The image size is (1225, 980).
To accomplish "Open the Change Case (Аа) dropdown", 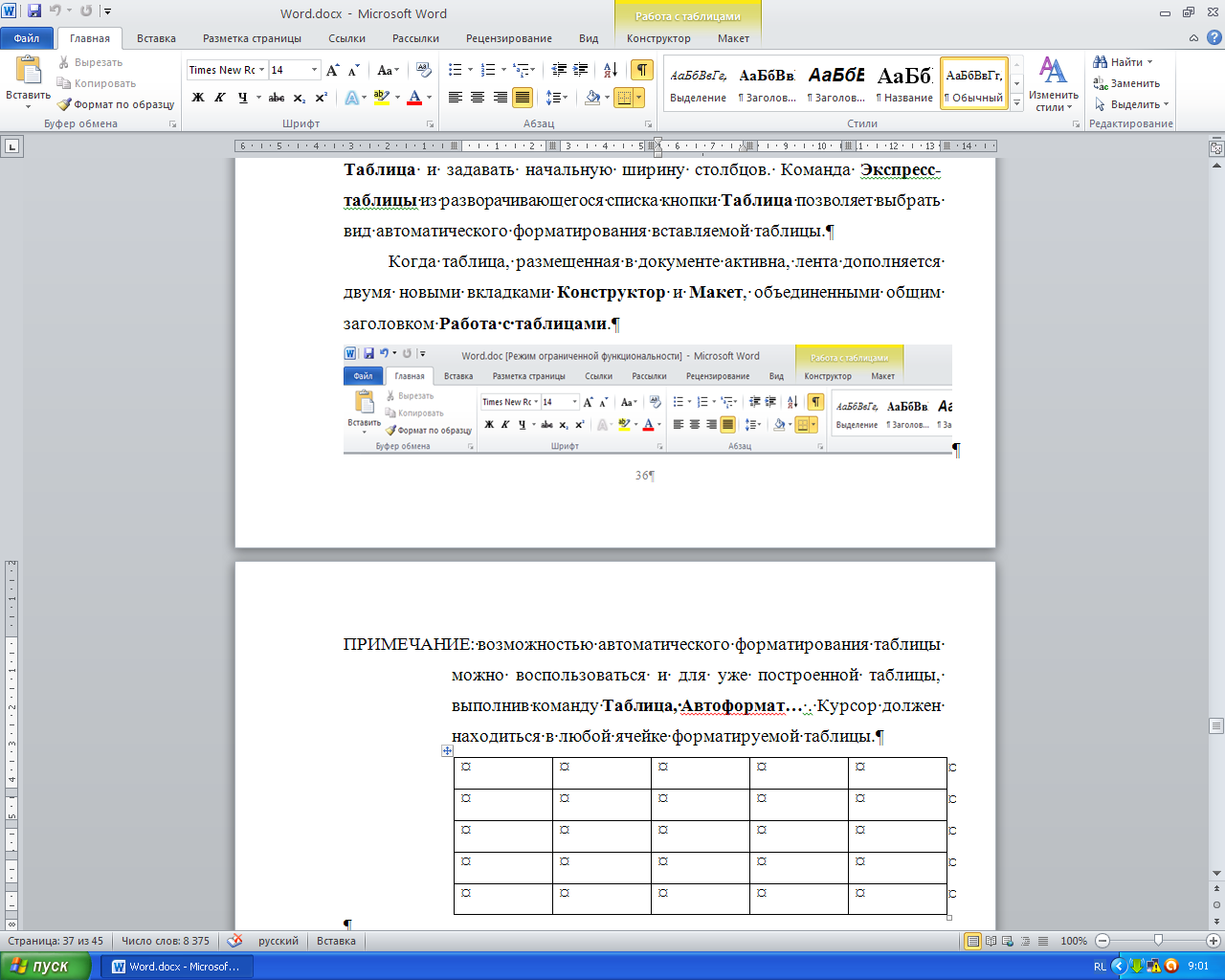I will click(x=388, y=70).
